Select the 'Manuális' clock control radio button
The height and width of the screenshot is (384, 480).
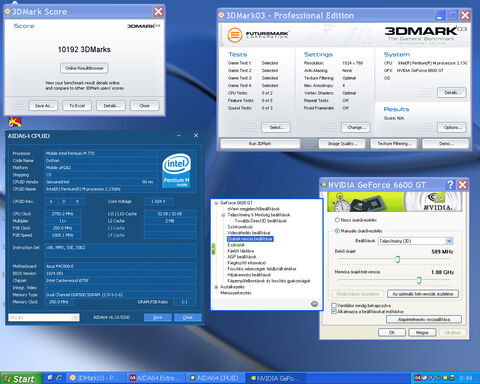click(337, 231)
